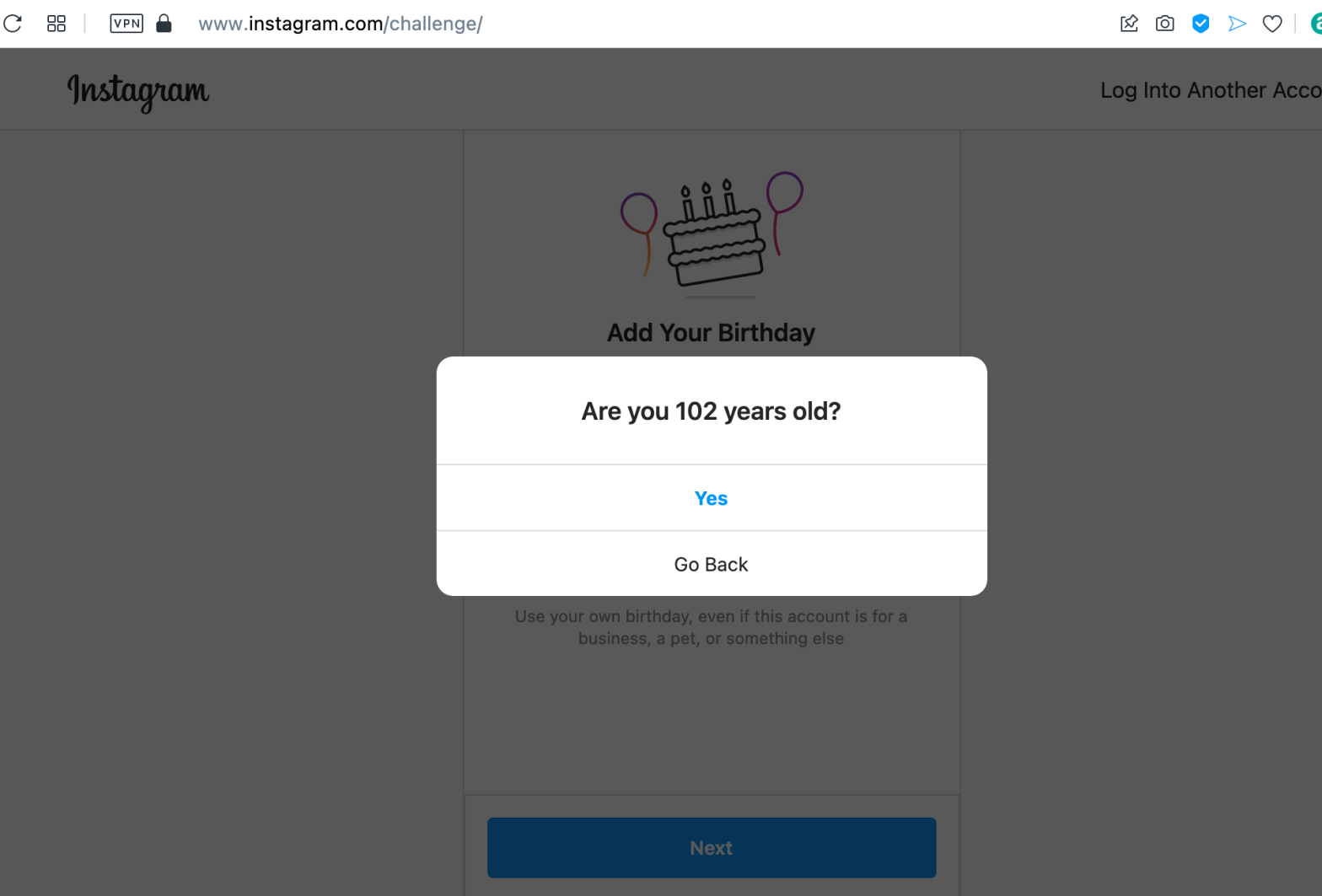The image size is (1322, 896).
Task: Click the instagram.com/challenge address field
Action: (341, 24)
